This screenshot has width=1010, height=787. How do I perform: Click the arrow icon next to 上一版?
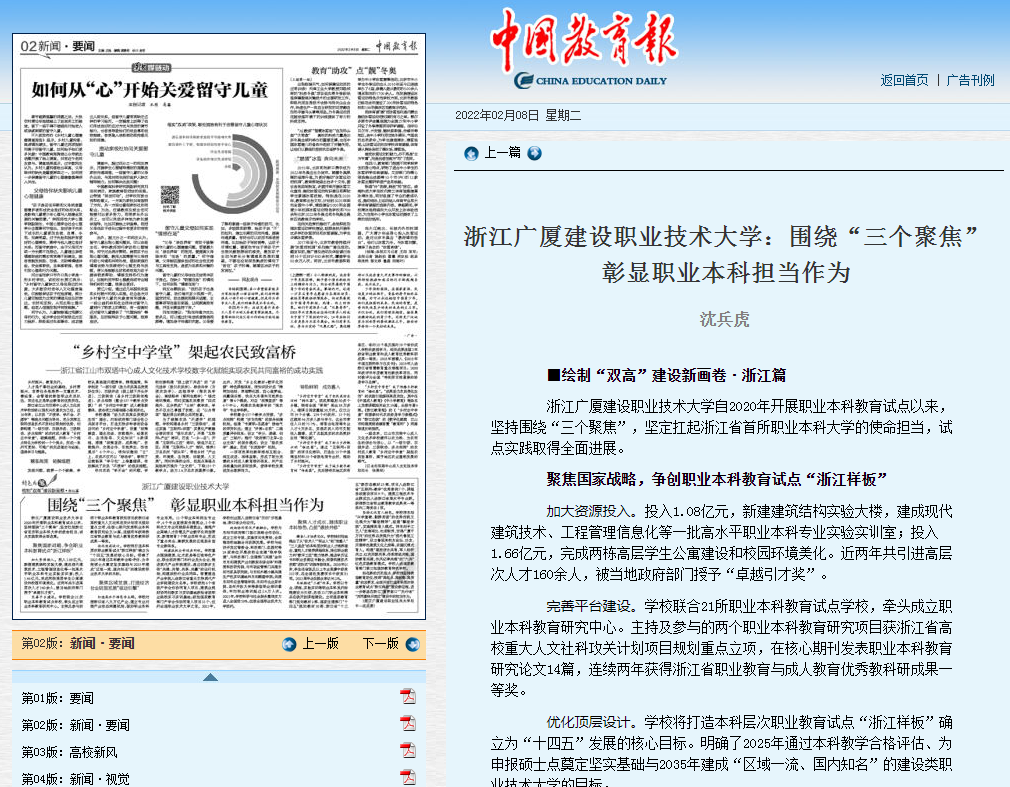coord(289,644)
